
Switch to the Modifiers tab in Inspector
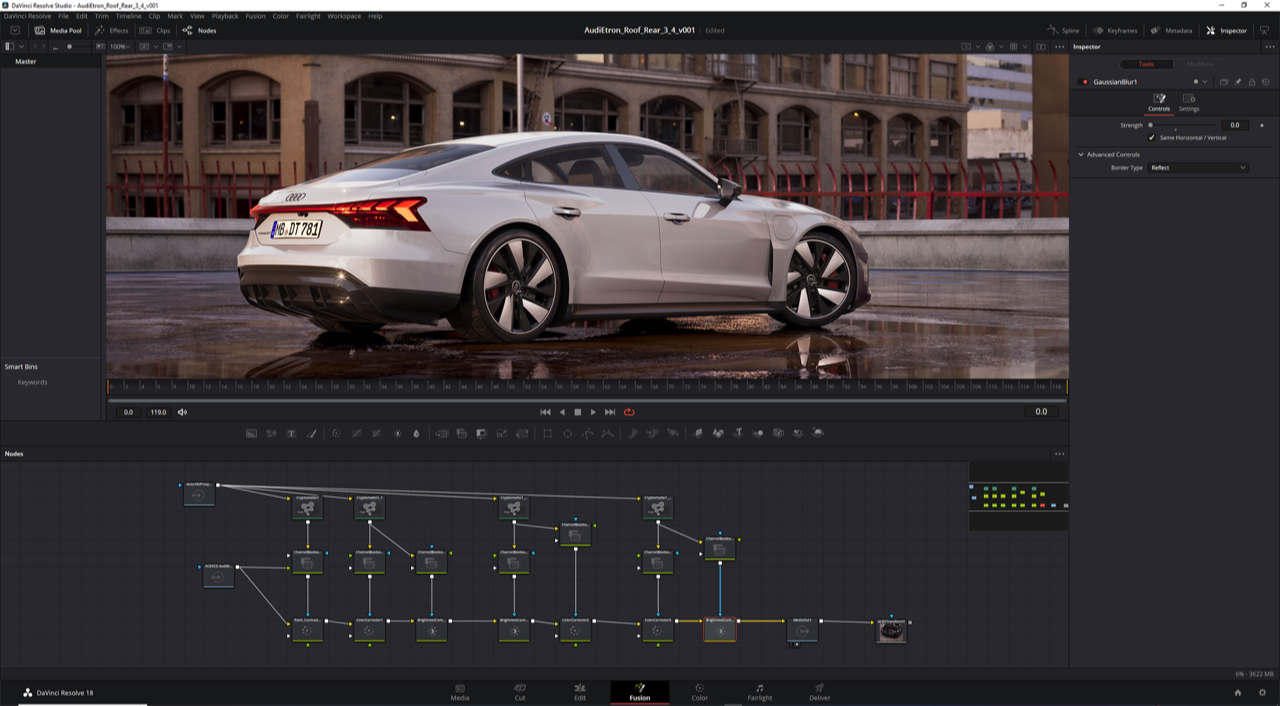click(x=1200, y=64)
